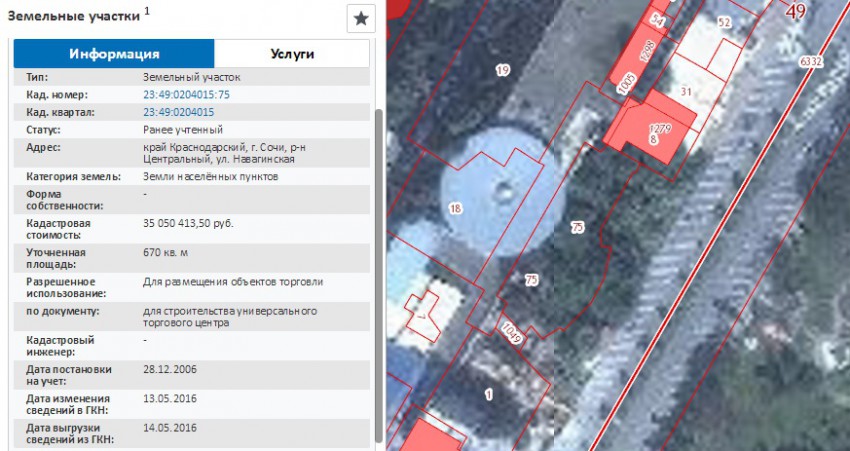The width and height of the screenshot is (850, 451).
Task: Select parcel 19 on the map
Action: pyautogui.click(x=502, y=70)
